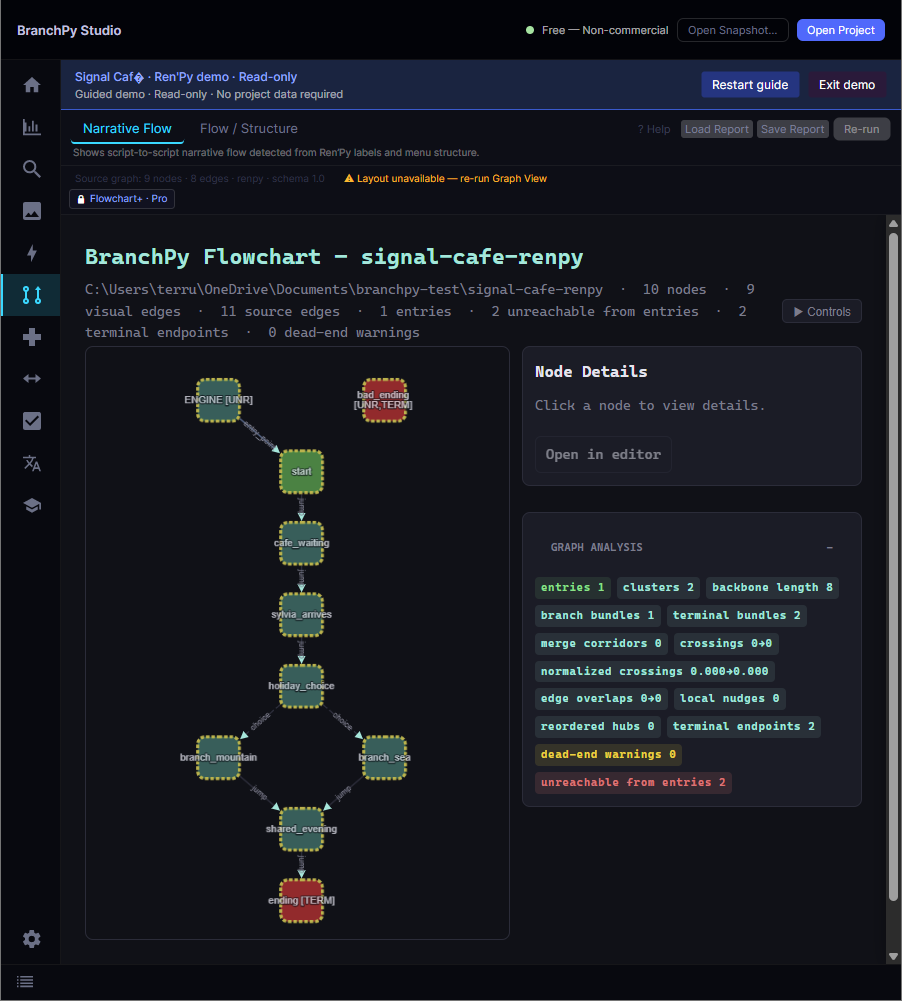Click the Open Project button

841,30
